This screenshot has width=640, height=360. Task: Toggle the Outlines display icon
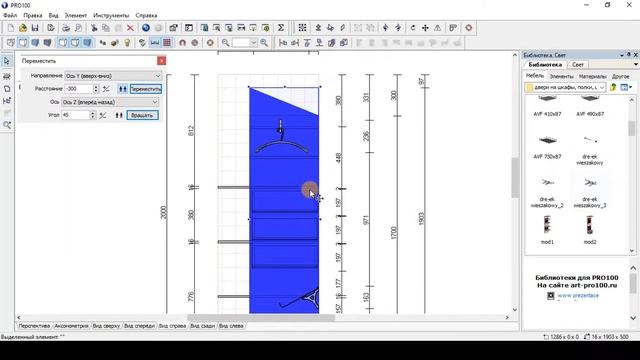click(63, 42)
